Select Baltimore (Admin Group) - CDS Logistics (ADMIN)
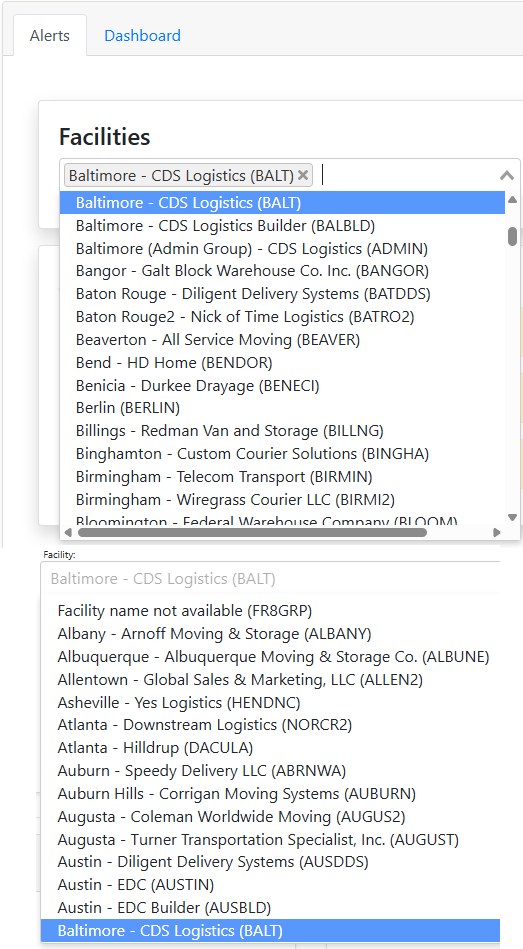523x949 pixels. pyautogui.click(x=282, y=249)
